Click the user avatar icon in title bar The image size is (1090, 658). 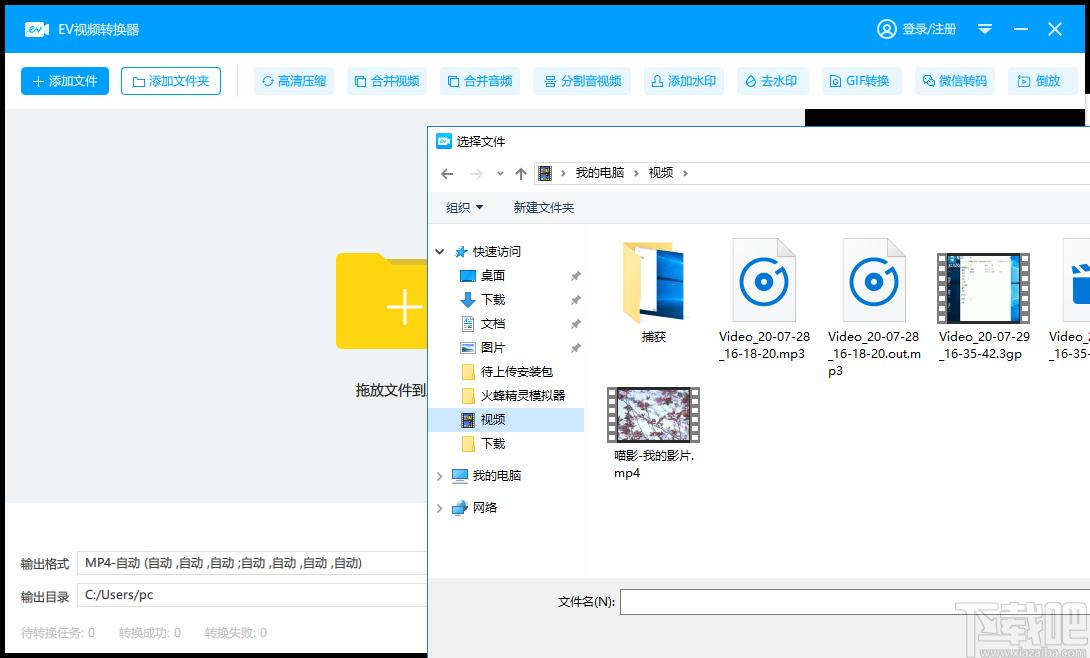pyautogui.click(x=886, y=29)
